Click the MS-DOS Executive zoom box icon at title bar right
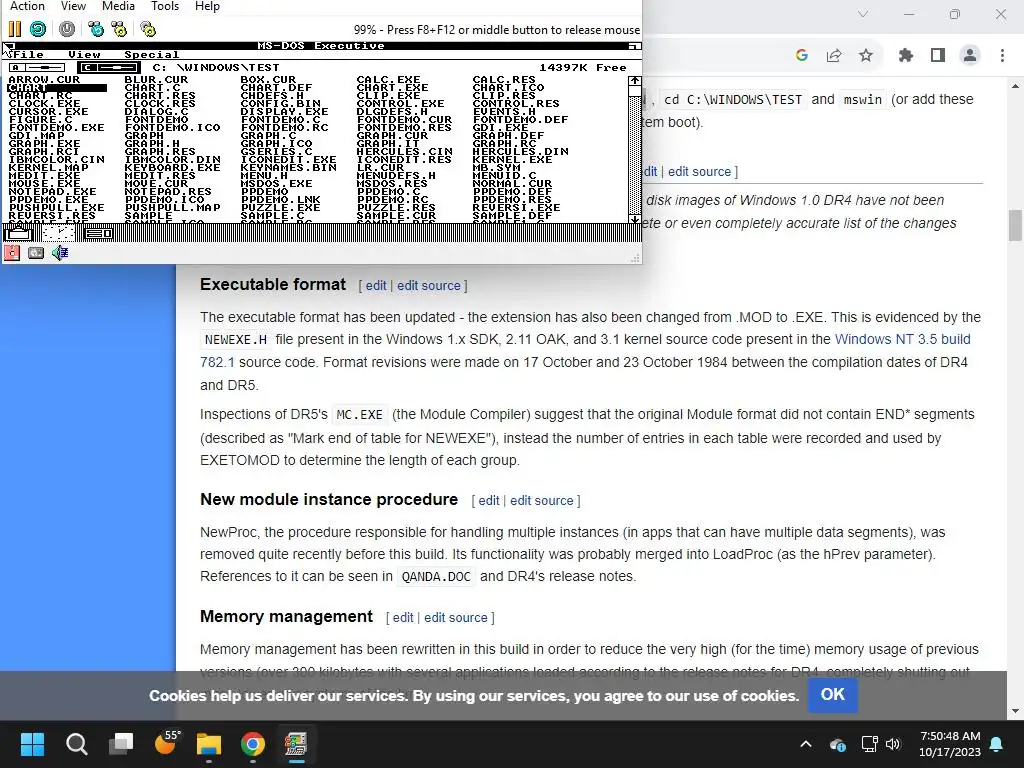Viewport: 1024px width, 768px height. pyautogui.click(x=633, y=46)
